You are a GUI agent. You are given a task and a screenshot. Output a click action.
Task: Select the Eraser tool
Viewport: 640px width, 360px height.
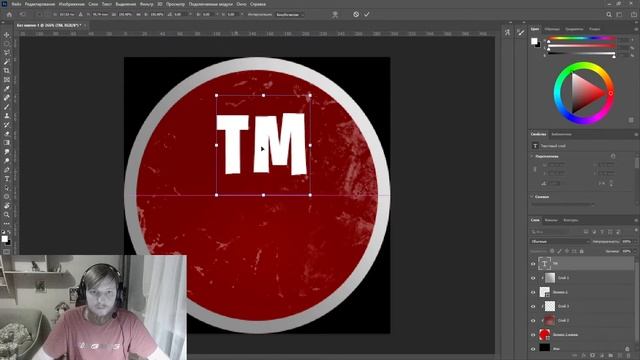(7, 134)
